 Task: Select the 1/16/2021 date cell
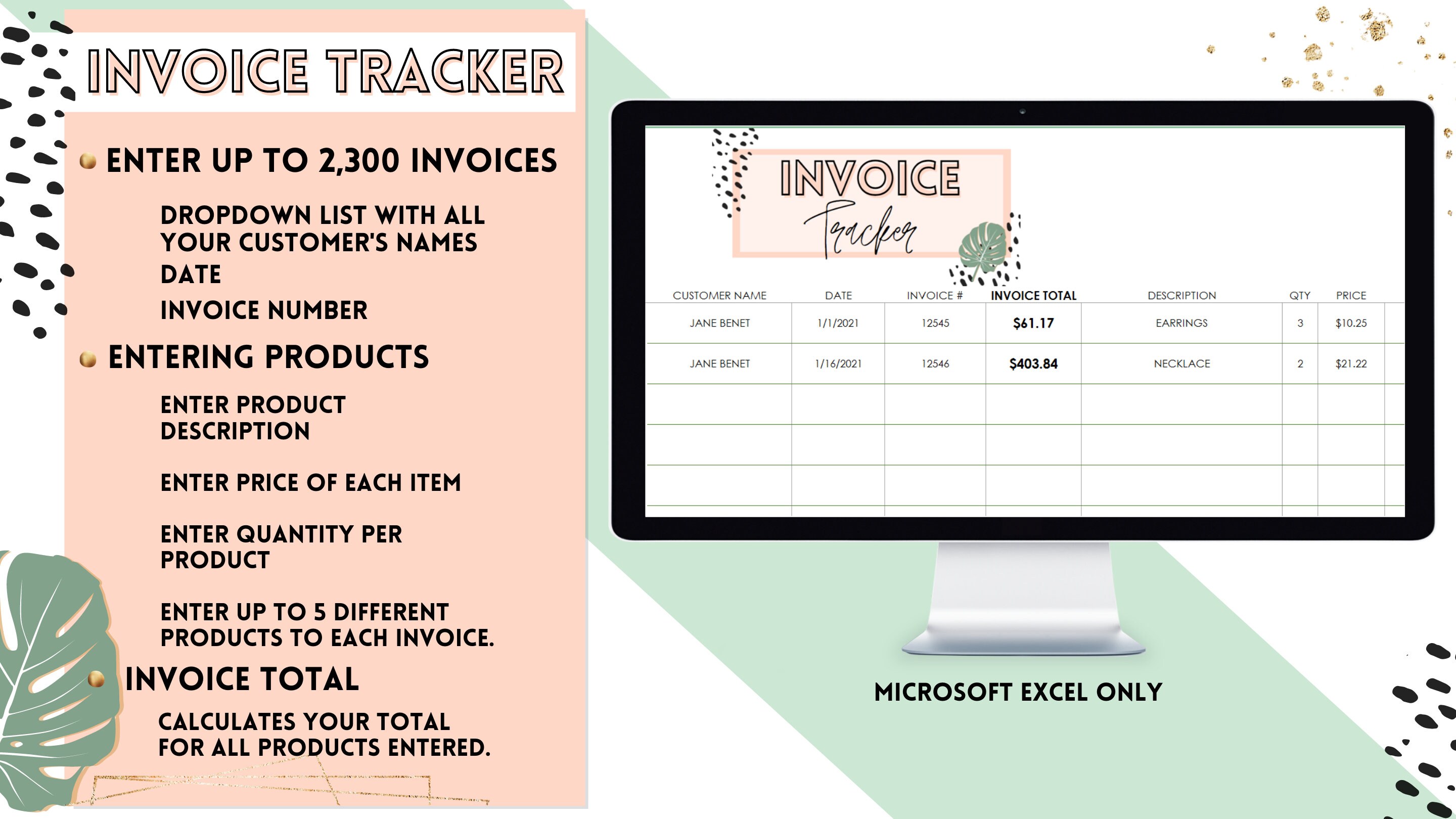[838, 363]
